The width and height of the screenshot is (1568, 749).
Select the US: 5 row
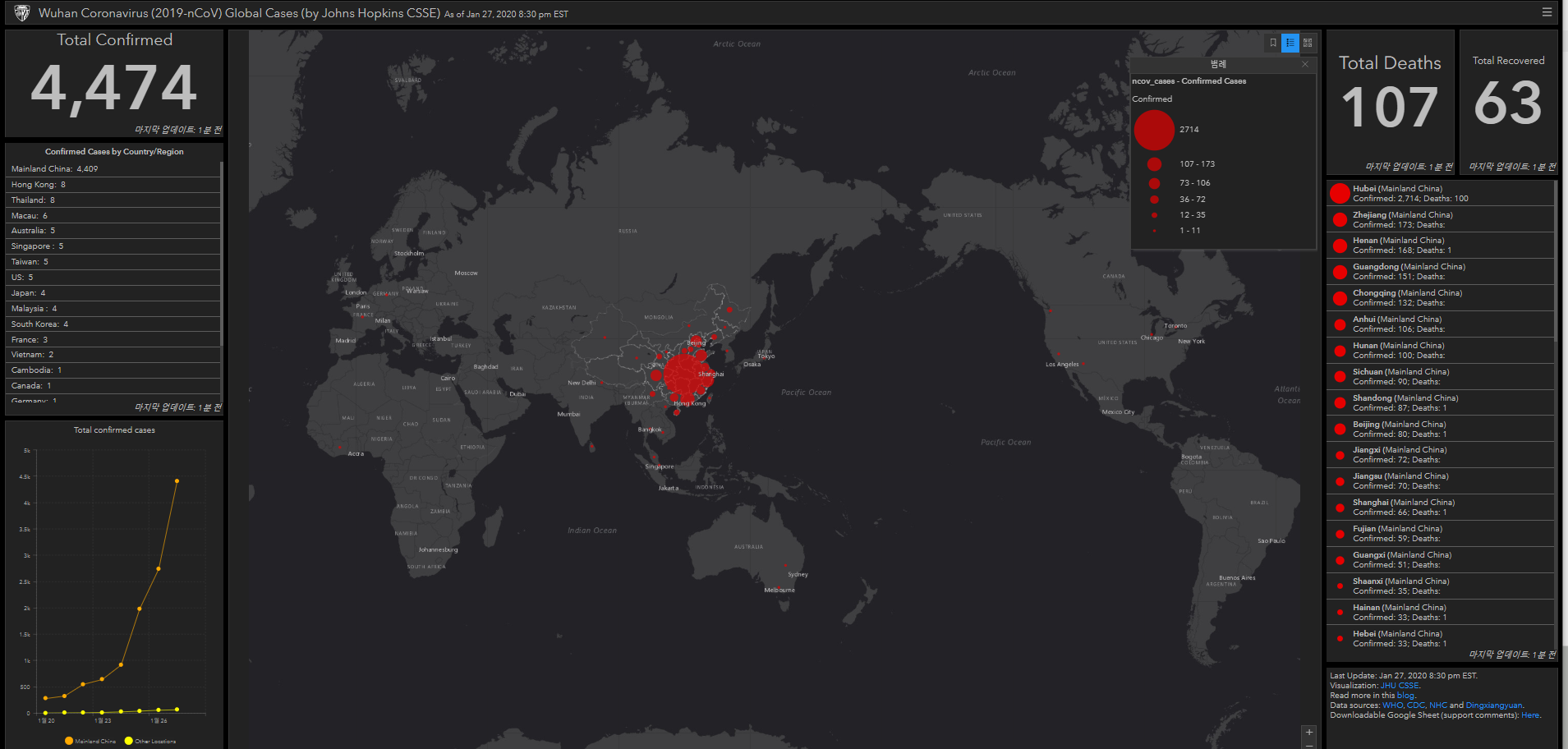[114, 278]
